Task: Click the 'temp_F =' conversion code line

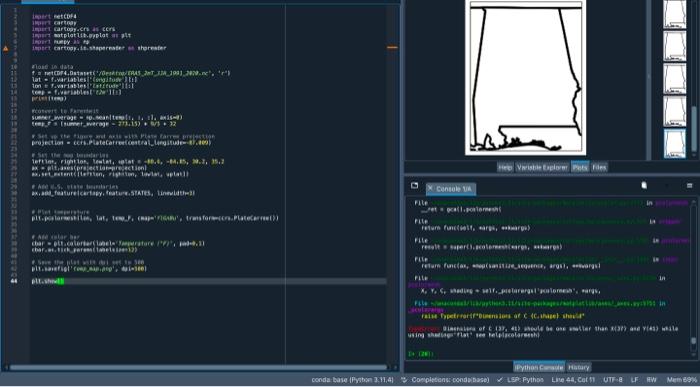Action: pyautogui.click(x=104, y=124)
